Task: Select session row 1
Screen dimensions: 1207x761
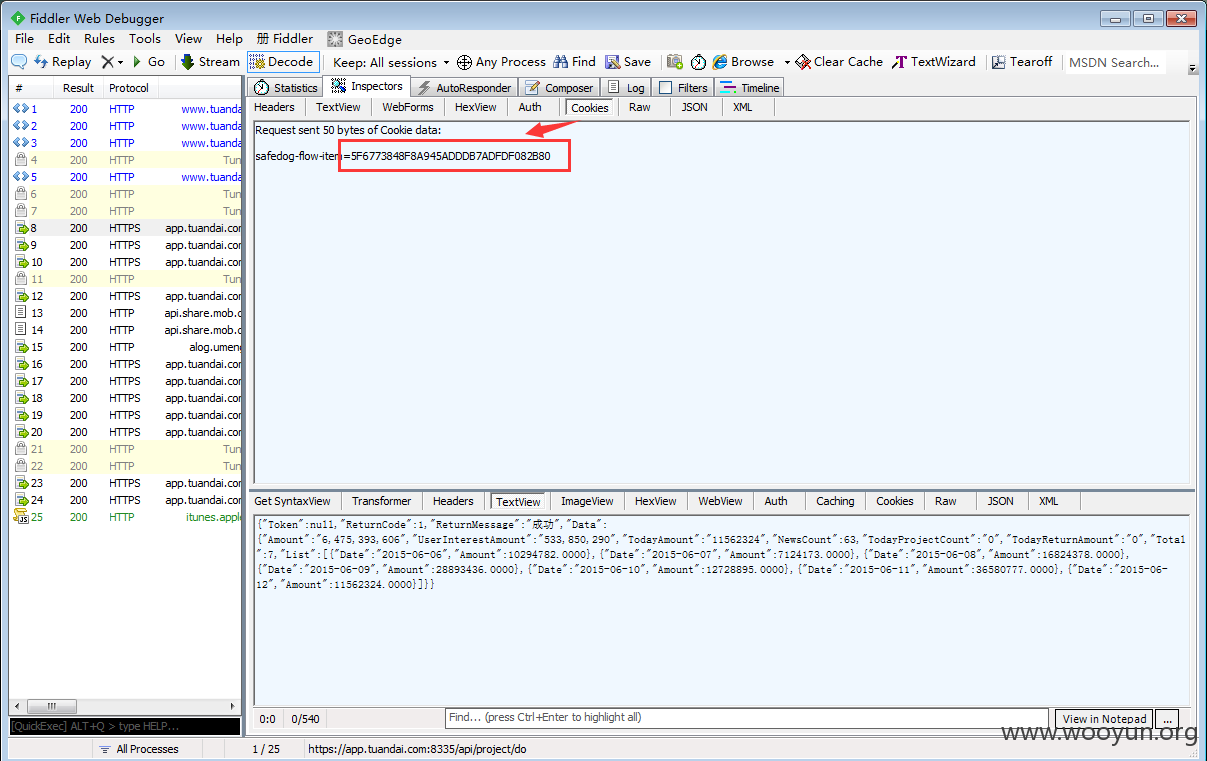Action: (x=126, y=109)
